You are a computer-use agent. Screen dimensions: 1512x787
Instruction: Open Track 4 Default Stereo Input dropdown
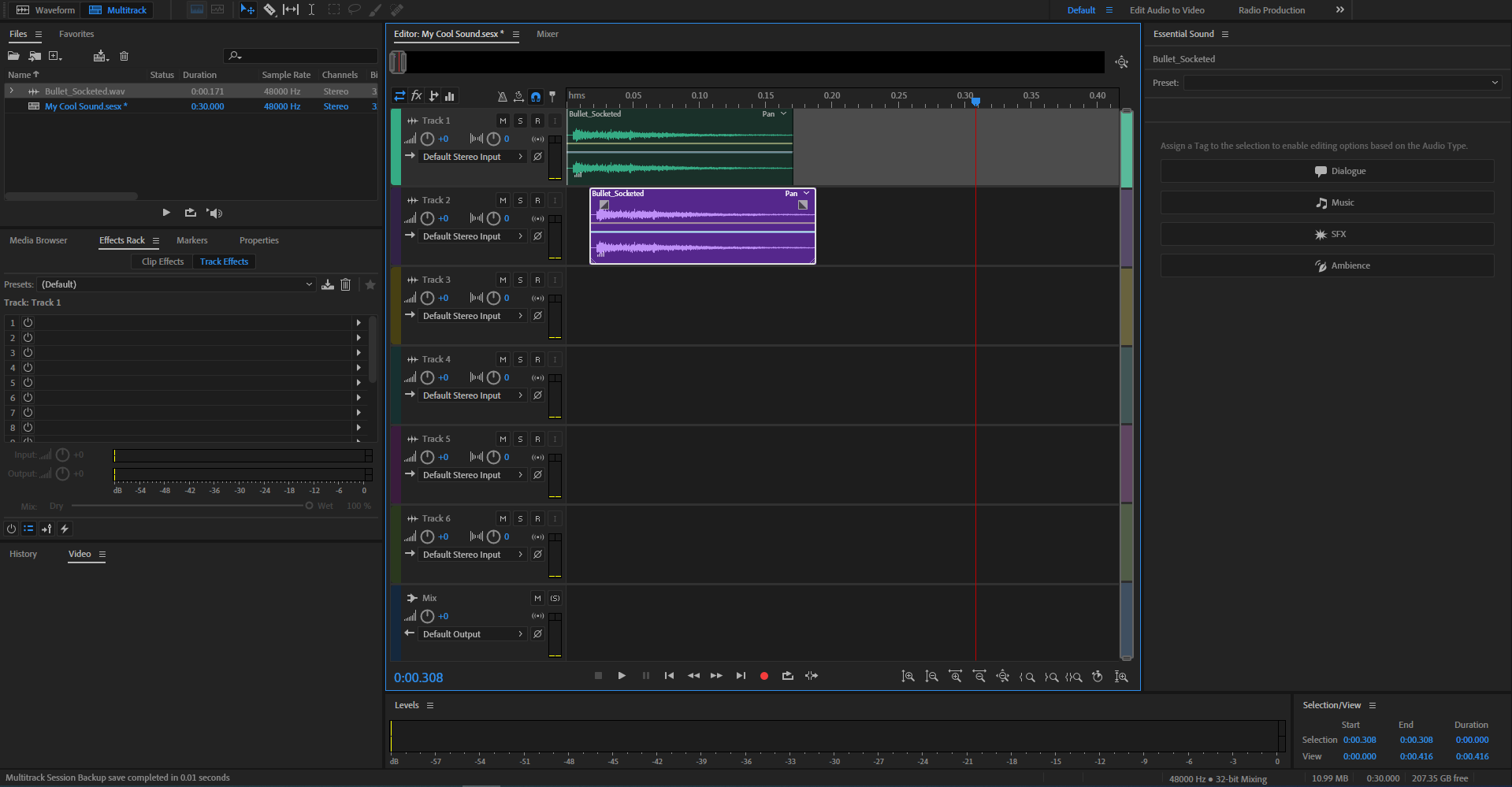[x=471, y=395]
